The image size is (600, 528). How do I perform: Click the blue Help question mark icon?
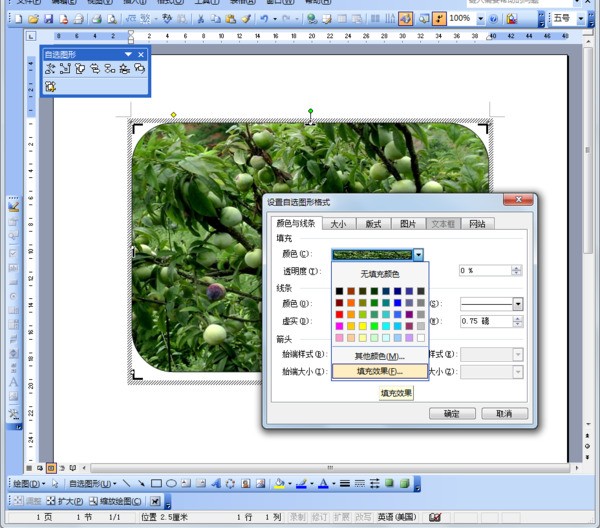click(x=494, y=18)
